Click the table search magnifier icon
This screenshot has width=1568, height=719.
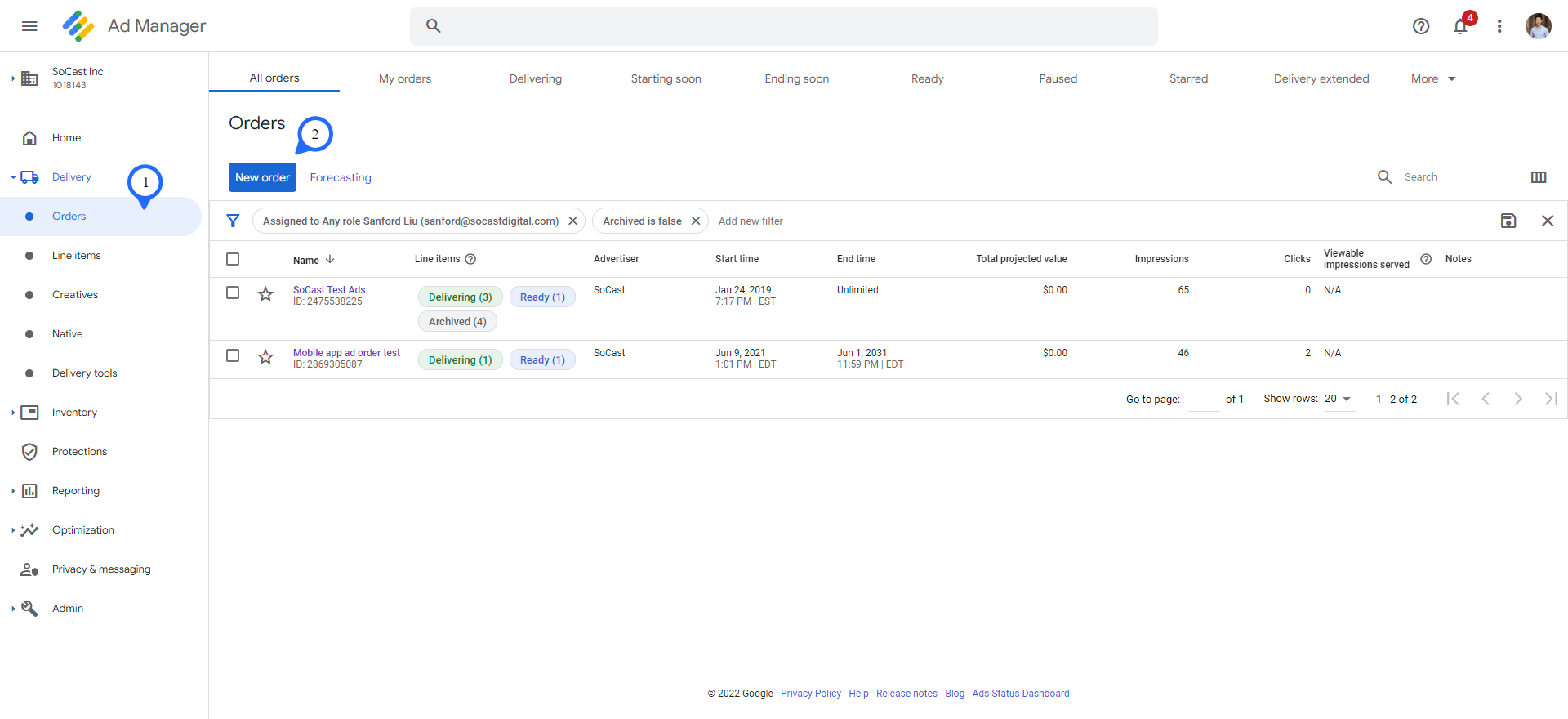point(1385,177)
